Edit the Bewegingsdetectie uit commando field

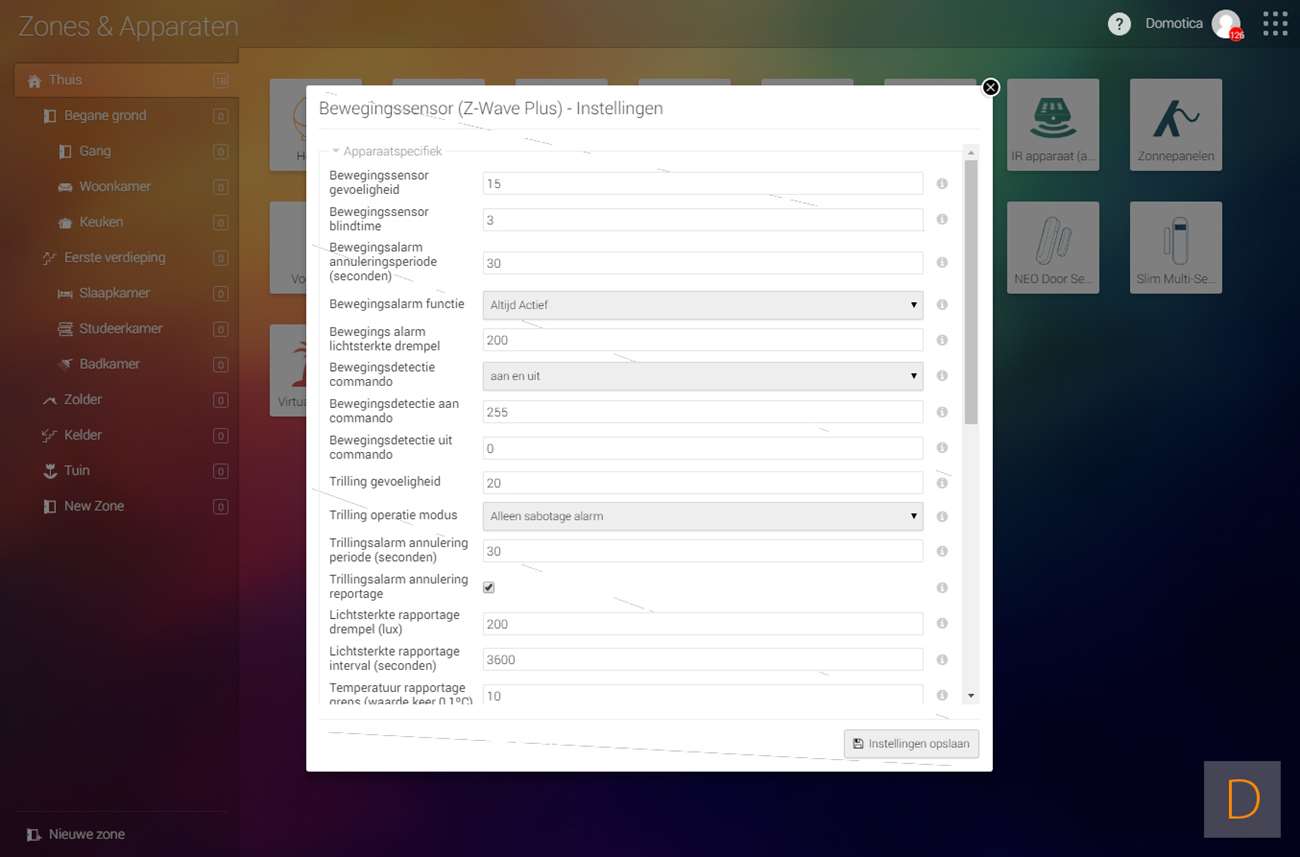tap(702, 448)
